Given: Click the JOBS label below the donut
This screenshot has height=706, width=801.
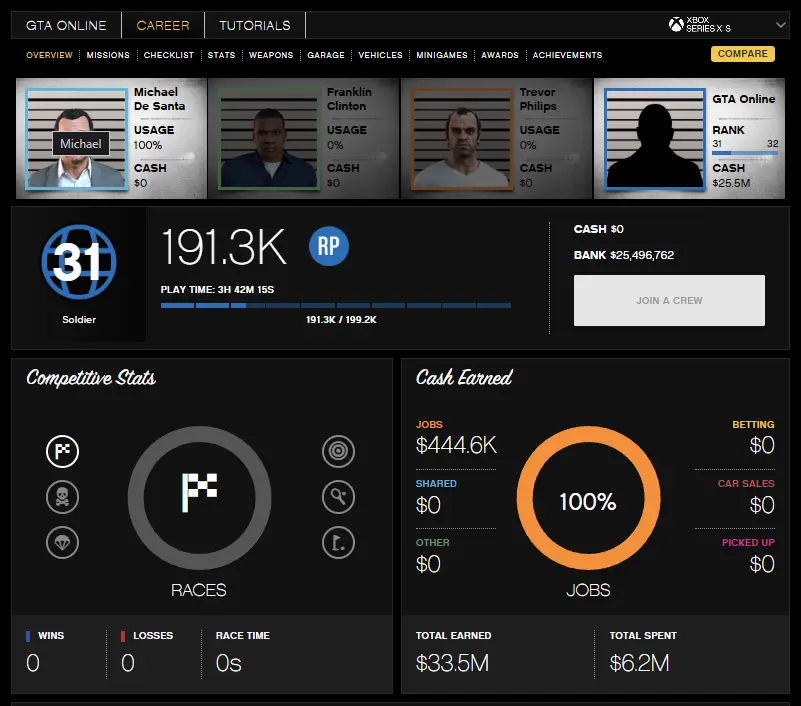Looking at the screenshot, I should [x=588, y=590].
